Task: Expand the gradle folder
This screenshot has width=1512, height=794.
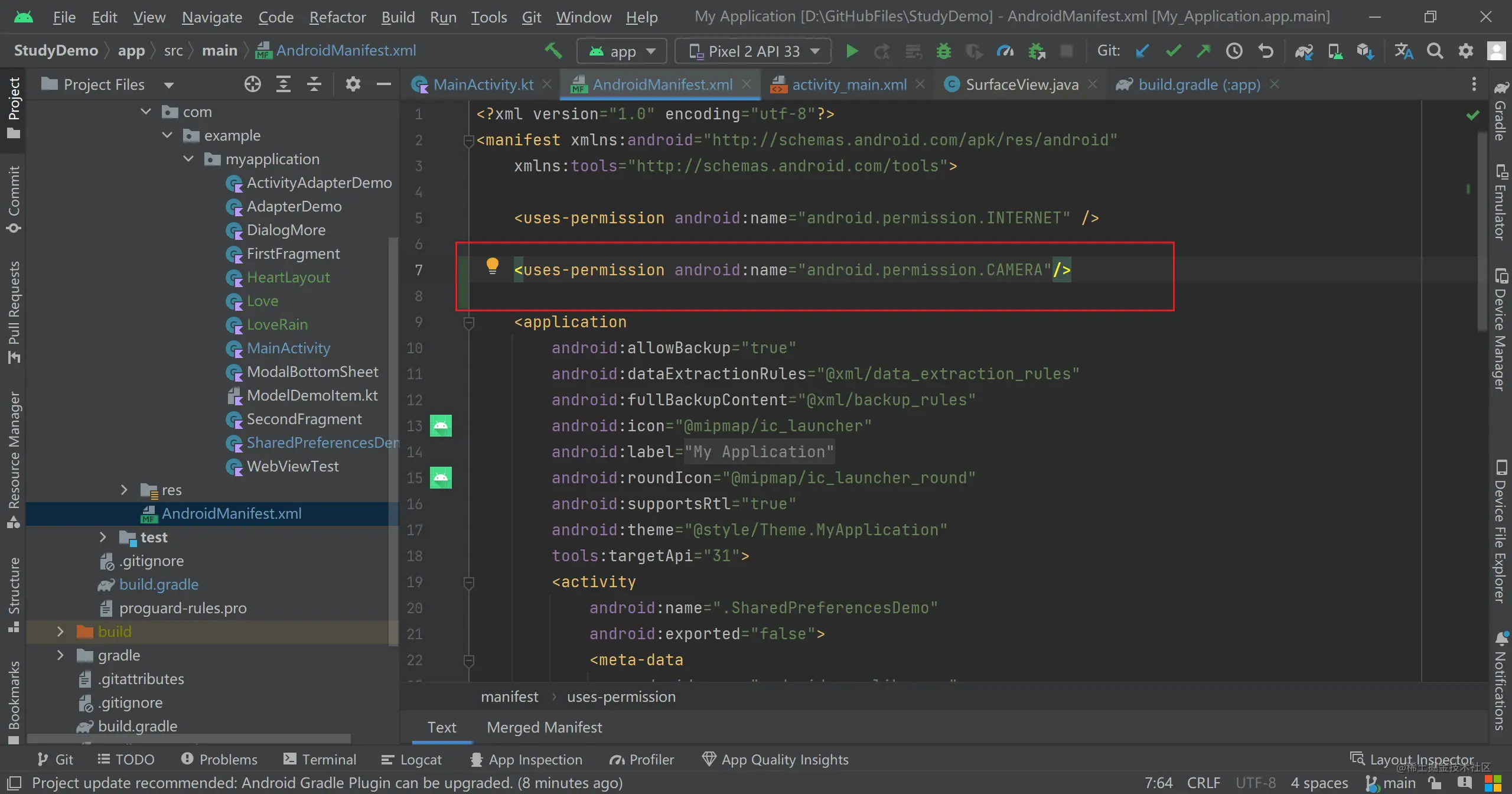Action: [60, 655]
